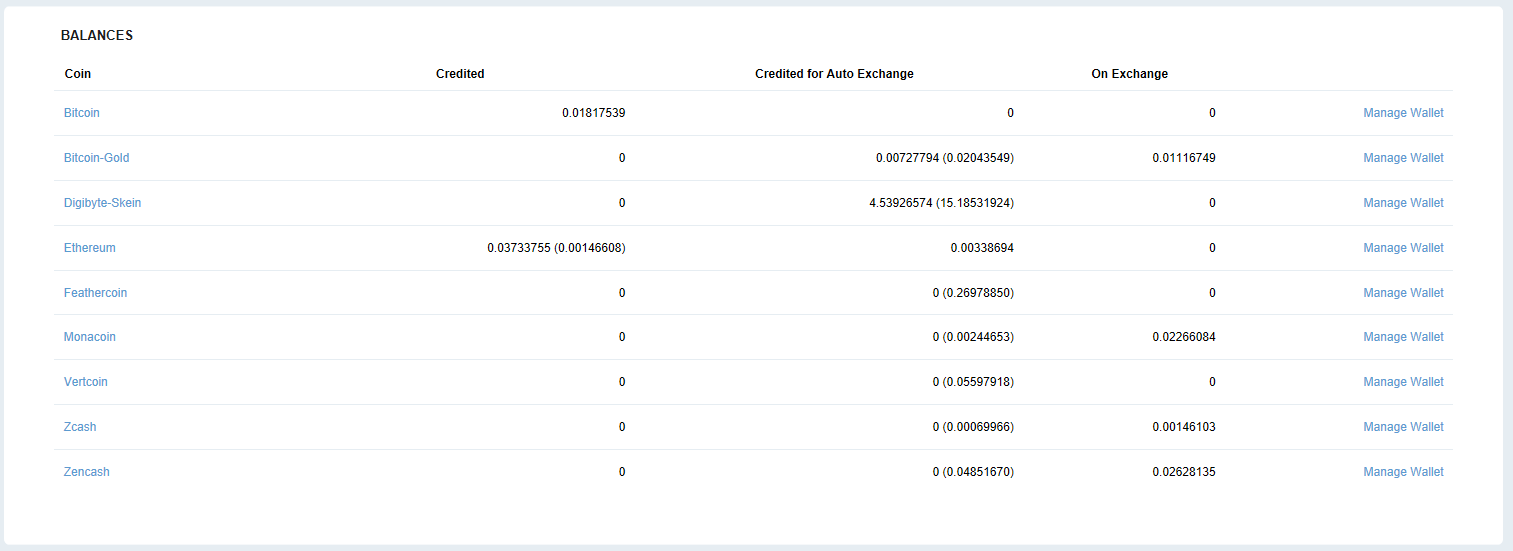
Task: Open the Feathercoin coin link
Action: click(95, 293)
